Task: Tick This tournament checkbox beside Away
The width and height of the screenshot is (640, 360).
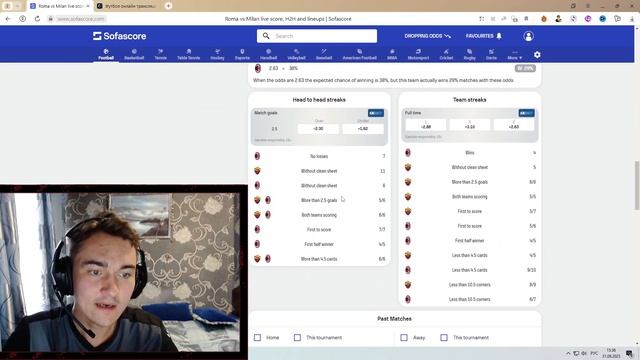Action: tap(444, 338)
